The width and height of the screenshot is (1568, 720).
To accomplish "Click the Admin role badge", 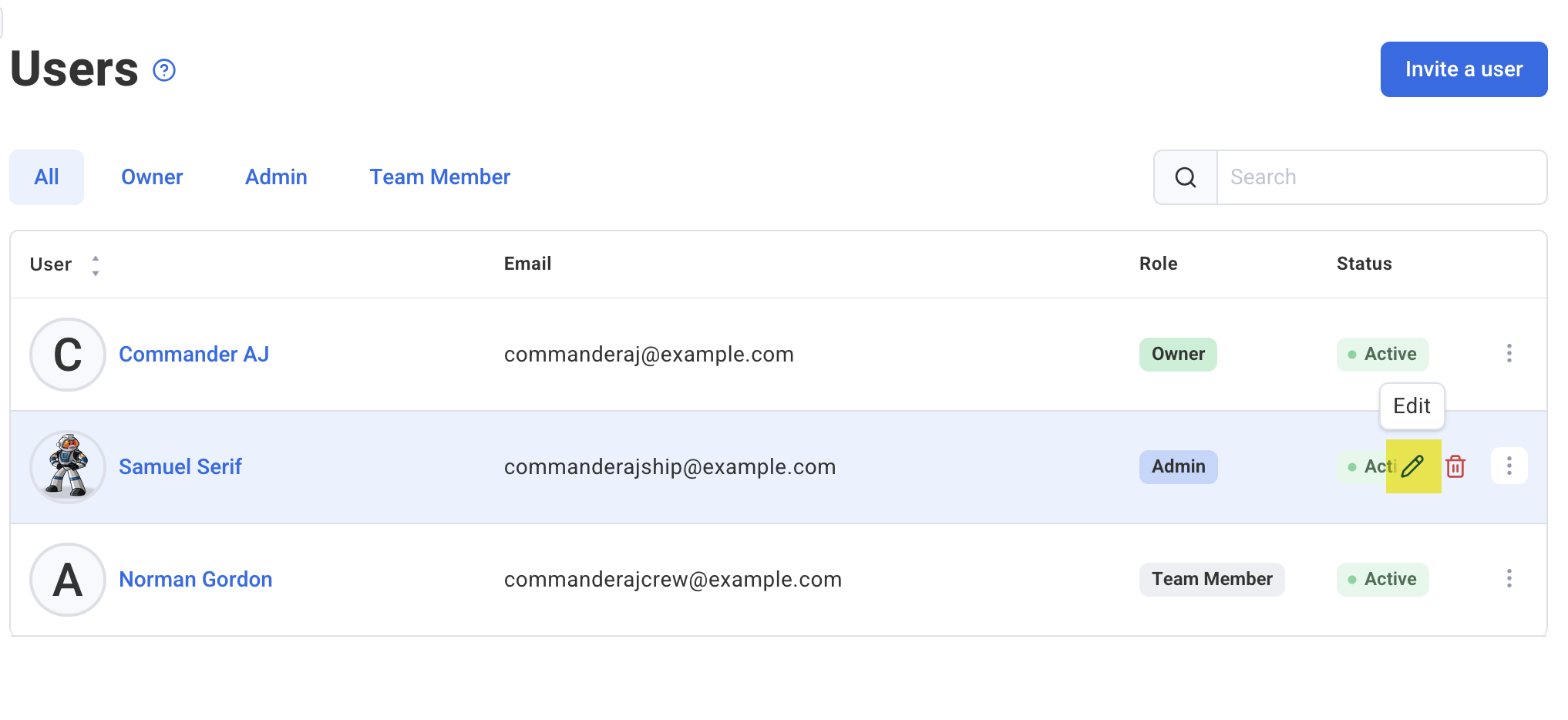I will tap(1178, 467).
